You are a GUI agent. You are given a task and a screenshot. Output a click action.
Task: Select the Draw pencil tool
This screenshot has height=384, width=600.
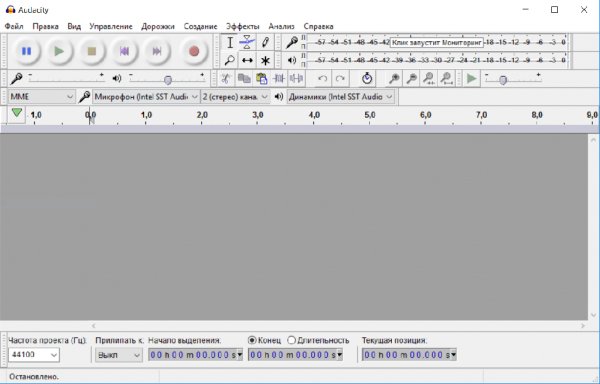265,42
